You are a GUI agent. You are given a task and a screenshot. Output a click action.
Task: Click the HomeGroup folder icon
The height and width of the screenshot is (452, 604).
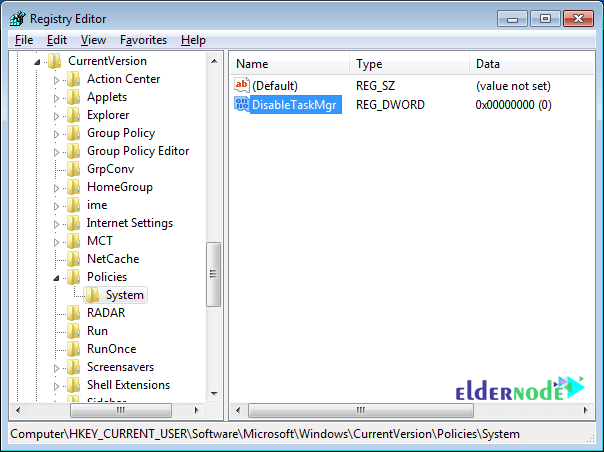(x=73, y=187)
